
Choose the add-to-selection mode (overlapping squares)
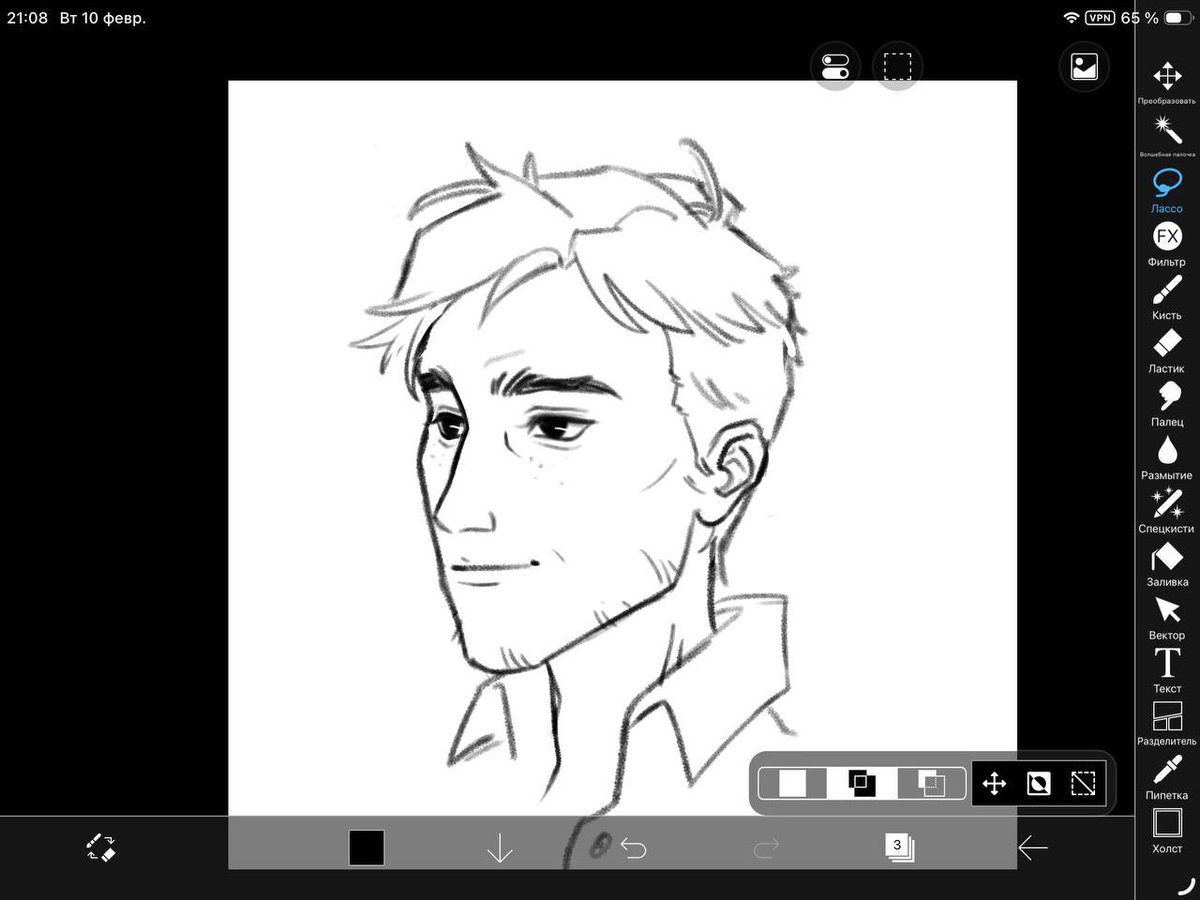point(862,783)
